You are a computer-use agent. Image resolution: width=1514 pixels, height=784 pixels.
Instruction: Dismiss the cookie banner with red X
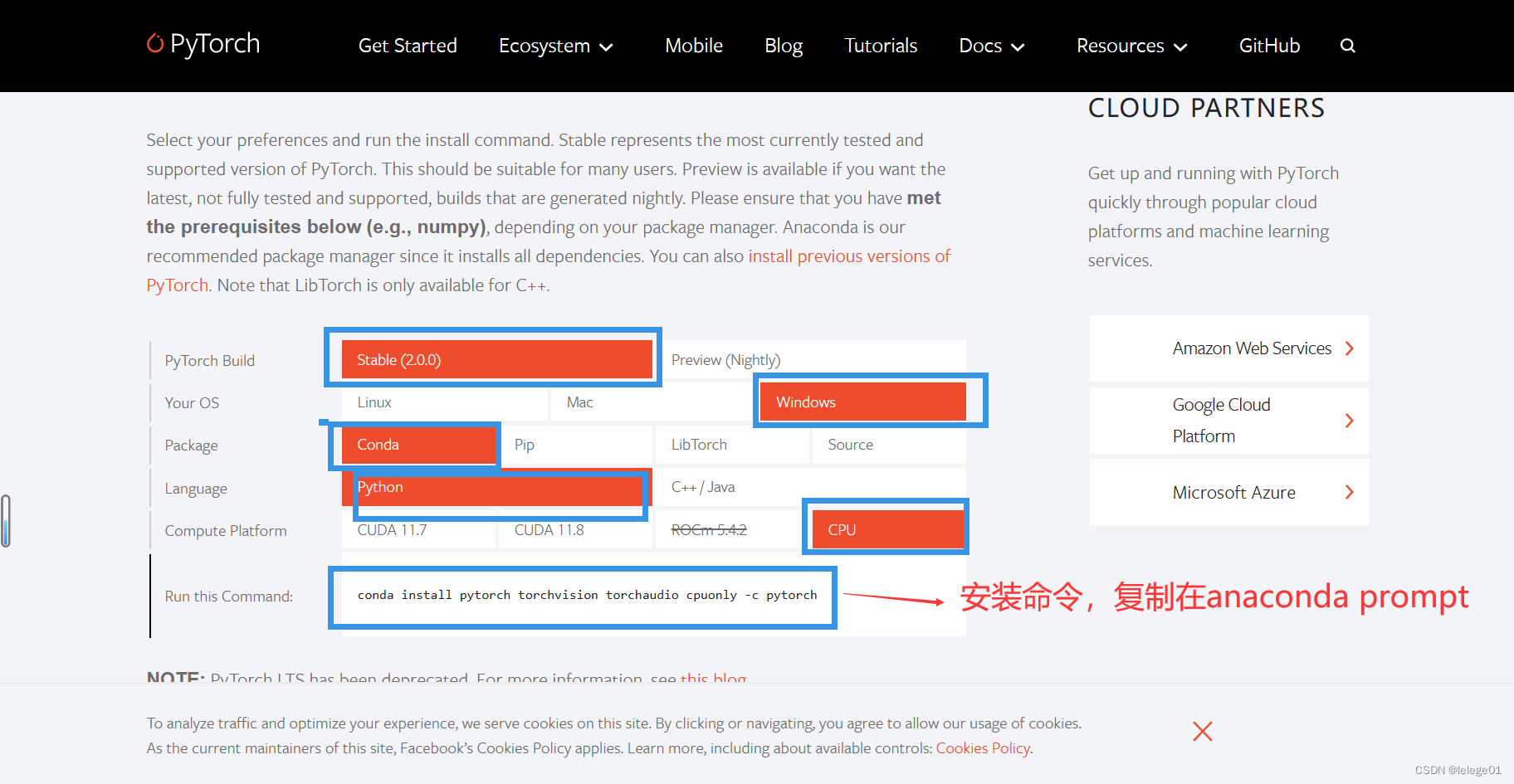point(1202,731)
